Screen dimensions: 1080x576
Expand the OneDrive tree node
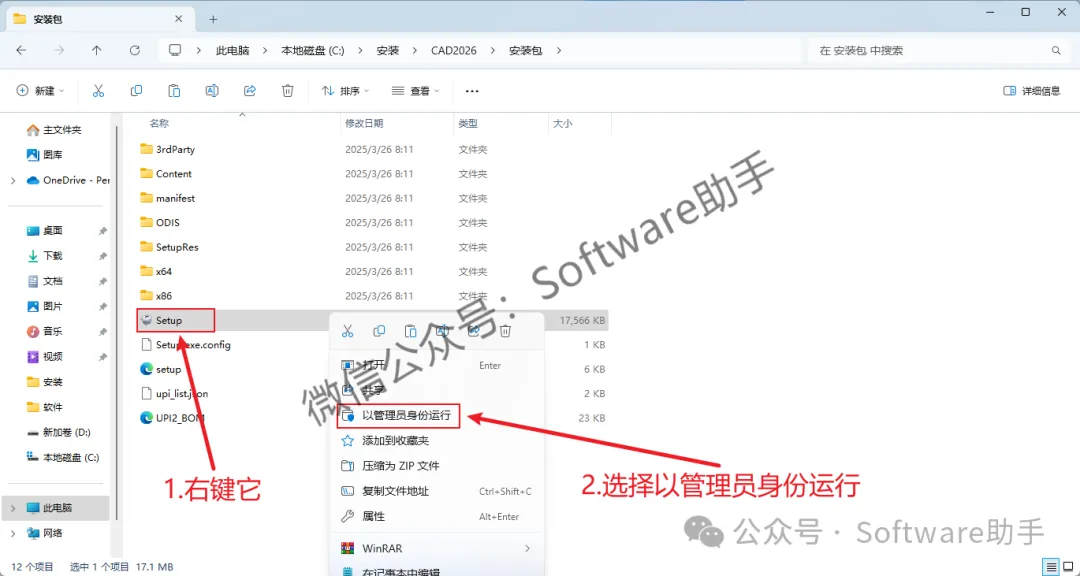point(13,181)
